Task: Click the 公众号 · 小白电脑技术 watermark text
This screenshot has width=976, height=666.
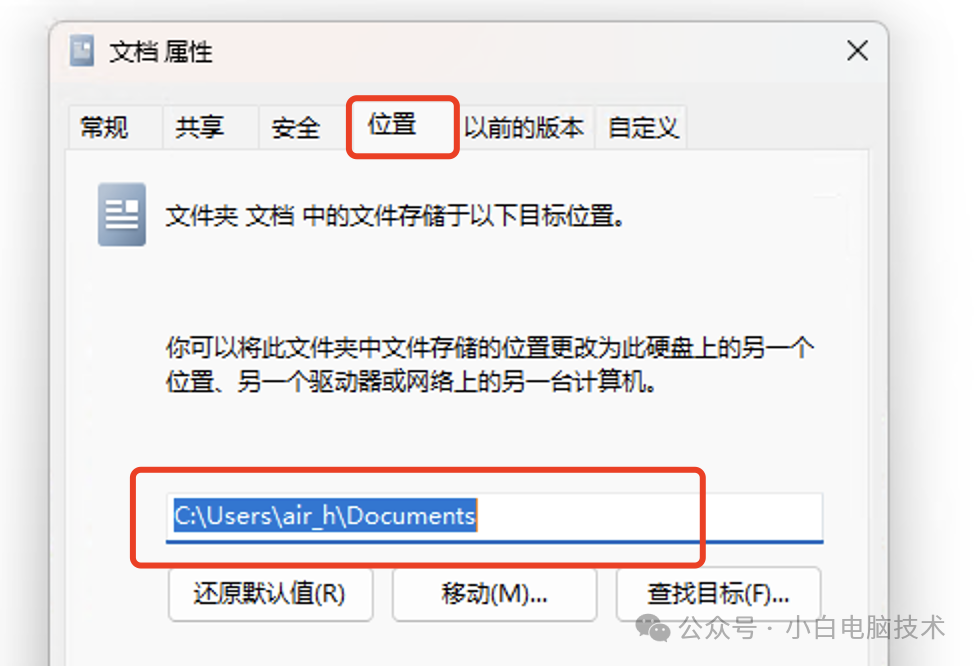Action: pos(812,628)
